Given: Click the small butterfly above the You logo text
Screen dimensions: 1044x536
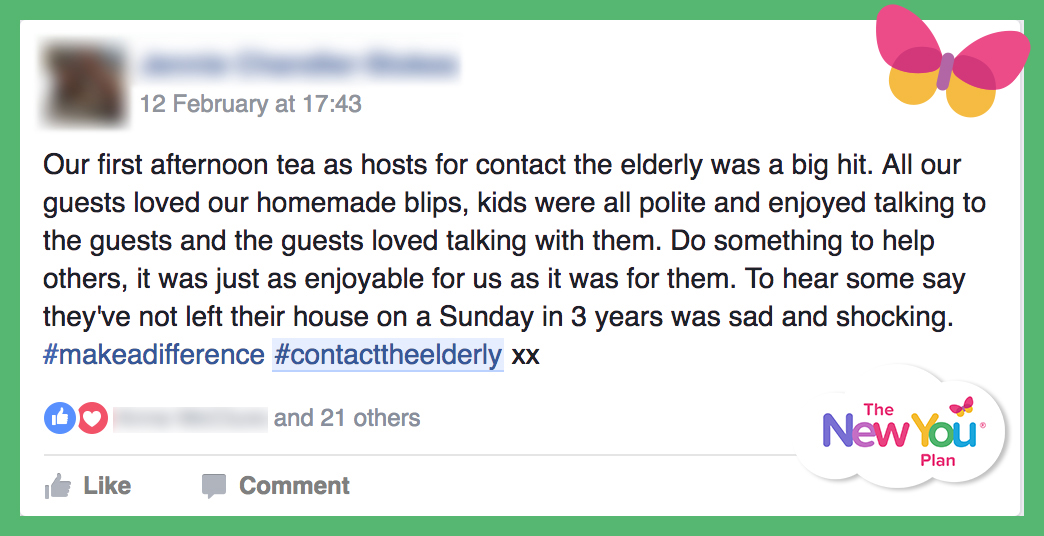Looking at the screenshot, I should point(961,405).
